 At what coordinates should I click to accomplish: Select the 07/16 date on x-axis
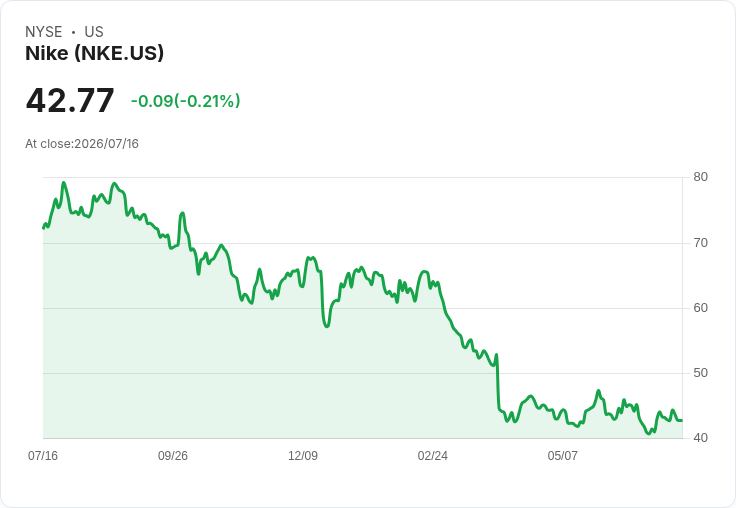click(x=43, y=455)
